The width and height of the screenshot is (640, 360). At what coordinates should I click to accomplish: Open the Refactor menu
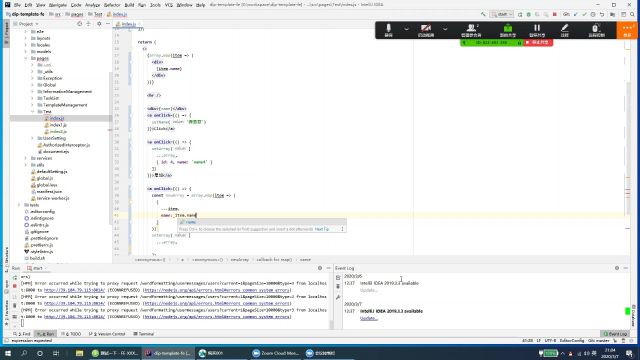pyautogui.click(x=112, y=5)
